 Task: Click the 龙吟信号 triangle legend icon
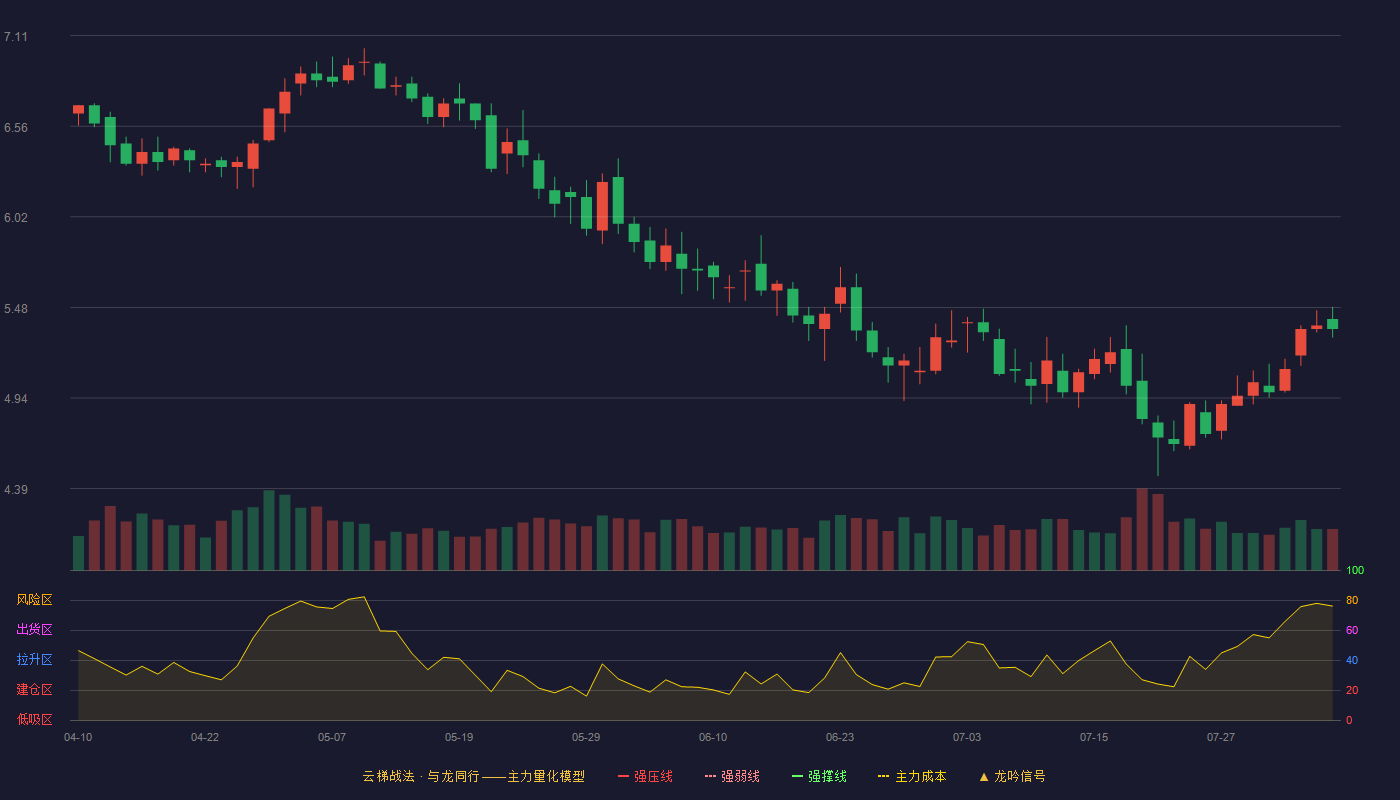[x=984, y=776]
